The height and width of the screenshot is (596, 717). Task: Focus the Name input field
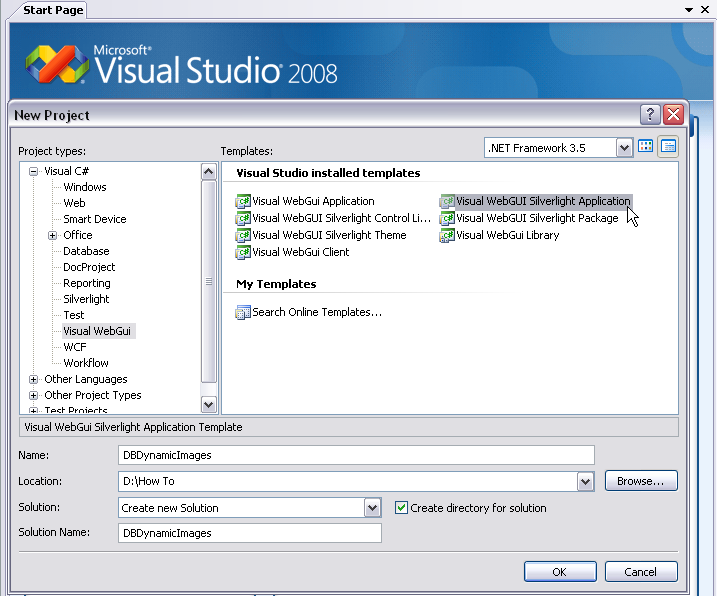356,455
